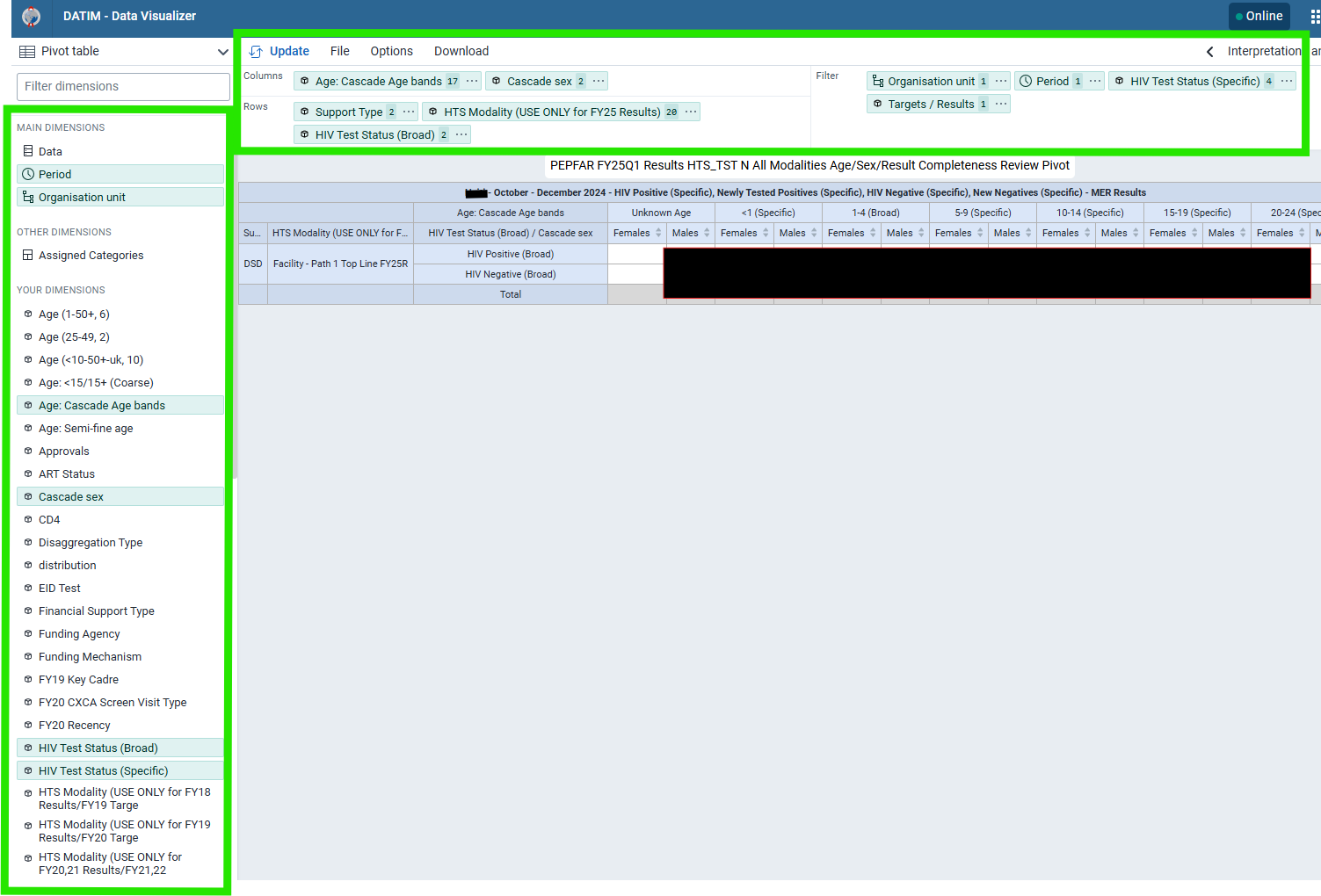Click the Organisation unit hierarchy icon
Image resolution: width=1321 pixels, height=896 pixels.
click(x=29, y=197)
